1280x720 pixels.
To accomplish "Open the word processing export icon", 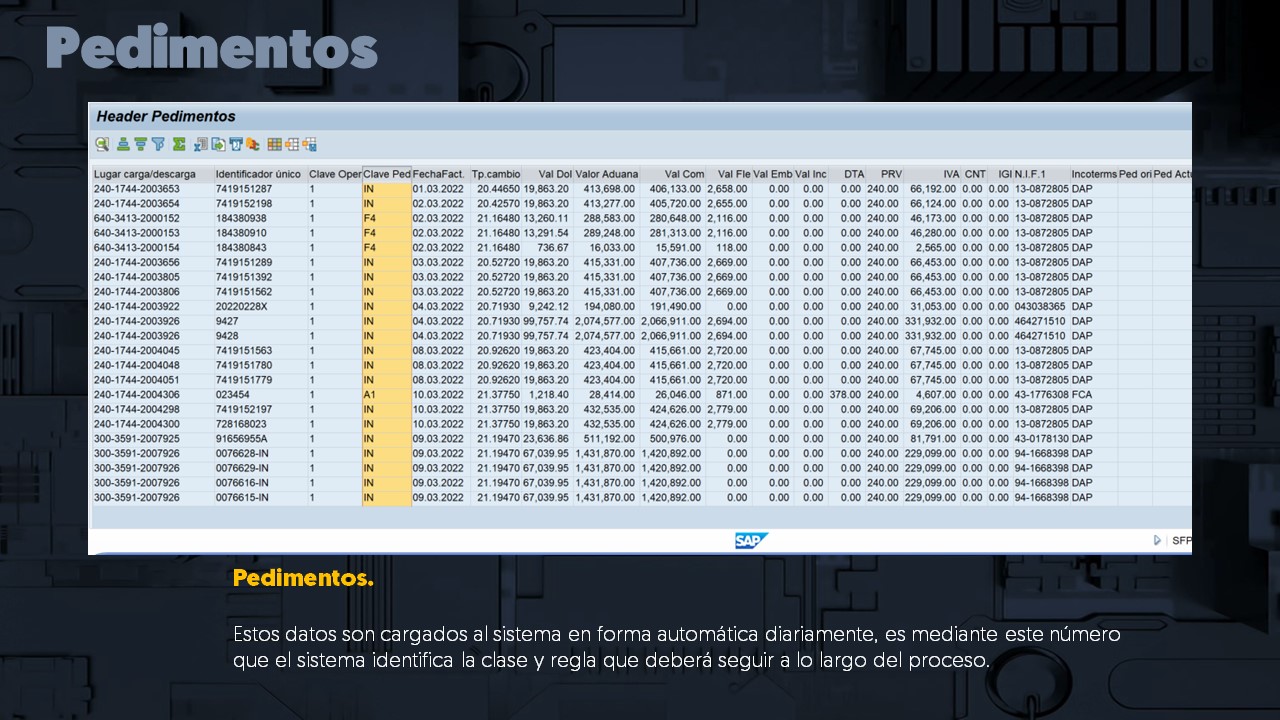I will click(x=235, y=144).
